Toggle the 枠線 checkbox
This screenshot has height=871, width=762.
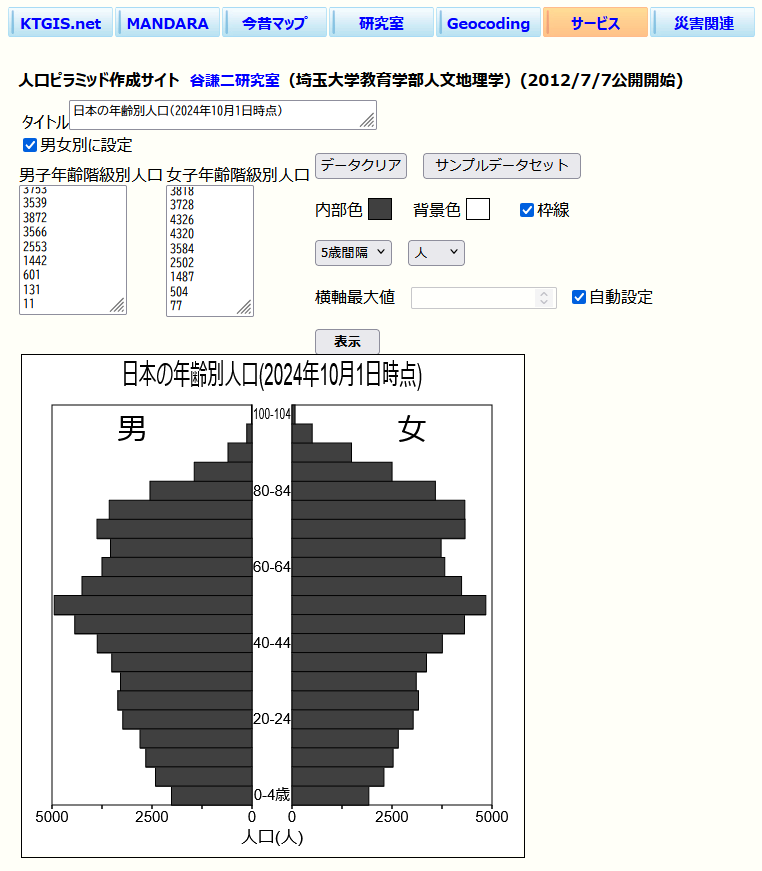[x=527, y=210]
